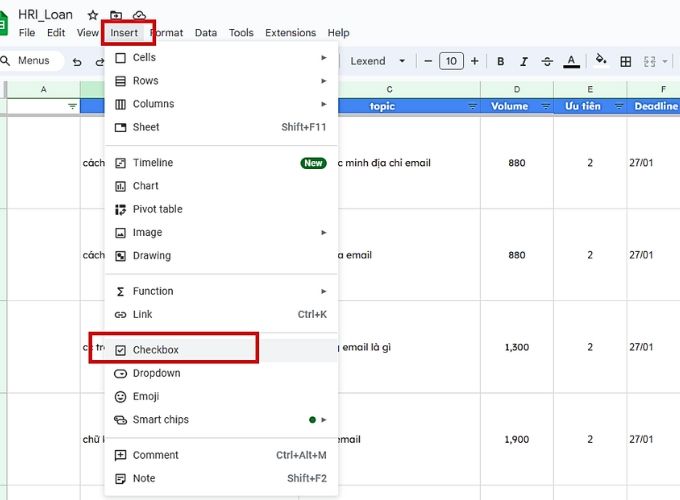Open the Extensions menu
Screen dimensions: 680x500
pyautogui.click(x=291, y=33)
